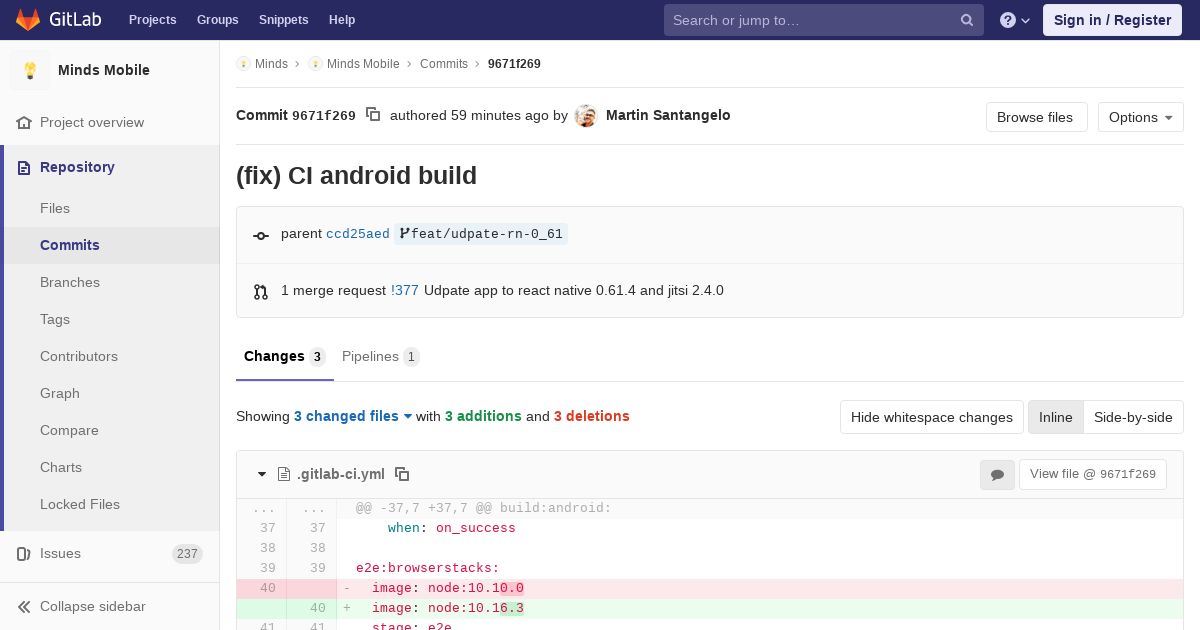Open the Options dropdown
The image size is (1200, 630).
pyautogui.click(x=1140, y=117)
